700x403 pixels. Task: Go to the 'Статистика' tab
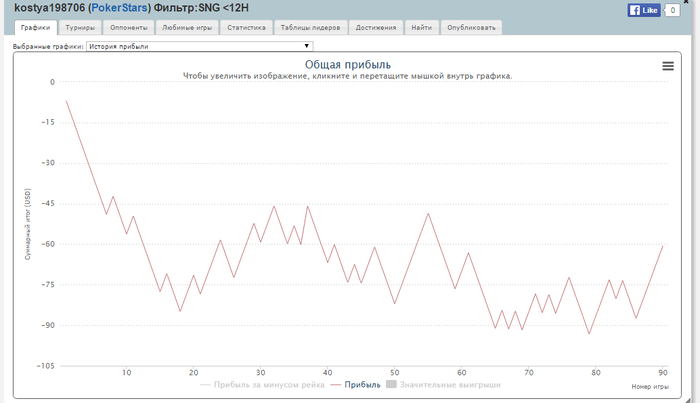pyautogui.click(x=246, y=28)
